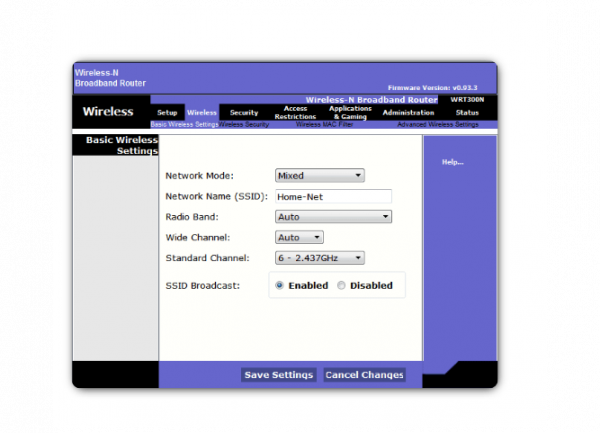Click the Cancel Changes button
Screen dimensions: 600x433
click(364, 375)
